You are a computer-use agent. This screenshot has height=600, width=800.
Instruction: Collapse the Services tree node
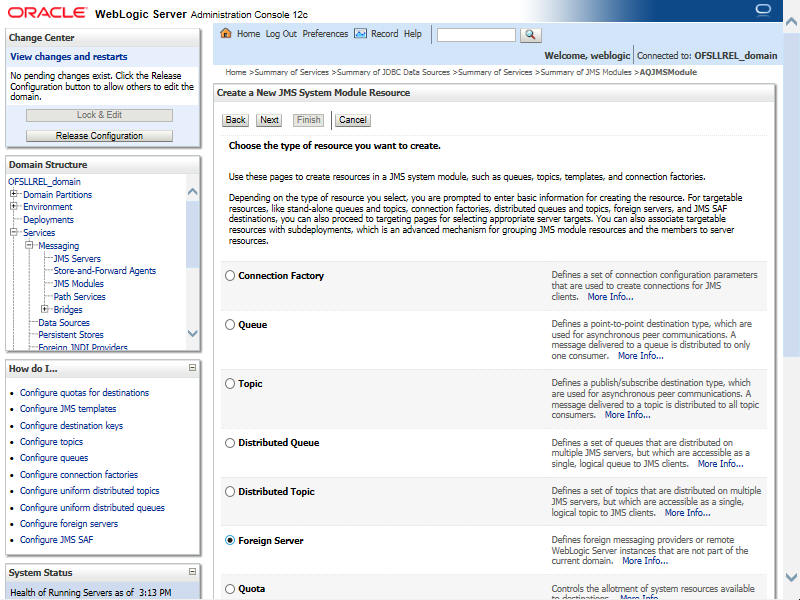tap(14, 232)
